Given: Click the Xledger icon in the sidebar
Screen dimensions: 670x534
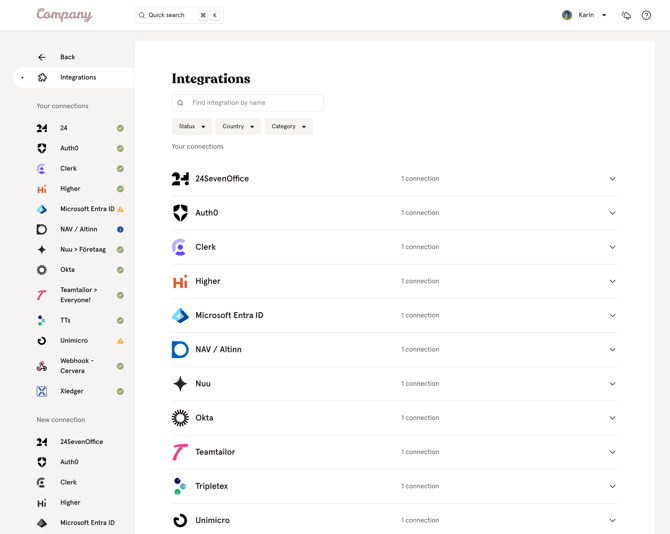Looking at the screenshot, I should [x=41, y=391].
